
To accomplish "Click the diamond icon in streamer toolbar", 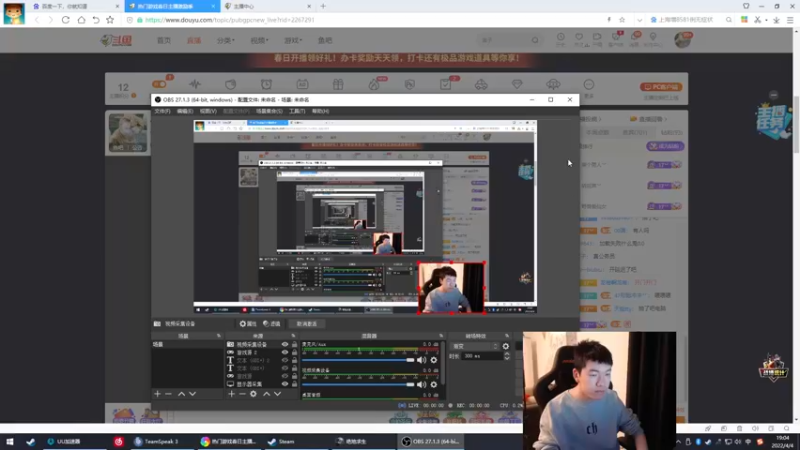I will 517,84.
